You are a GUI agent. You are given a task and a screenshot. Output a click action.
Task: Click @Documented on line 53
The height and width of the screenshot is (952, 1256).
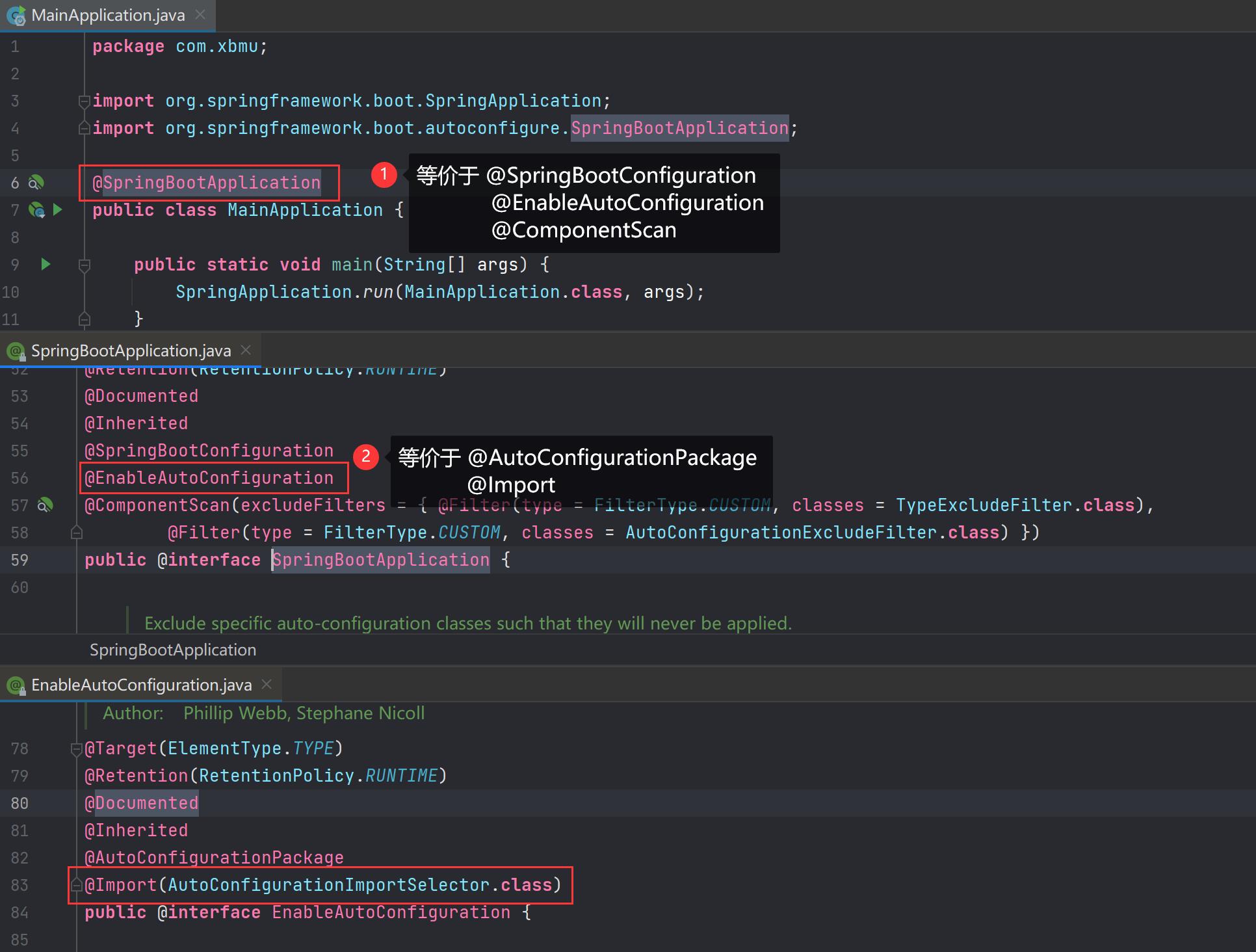tap(142, 396)
